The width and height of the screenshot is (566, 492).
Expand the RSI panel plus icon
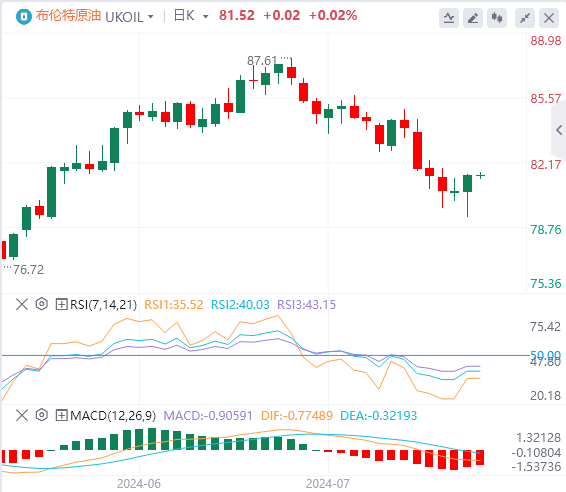[61, 304]
